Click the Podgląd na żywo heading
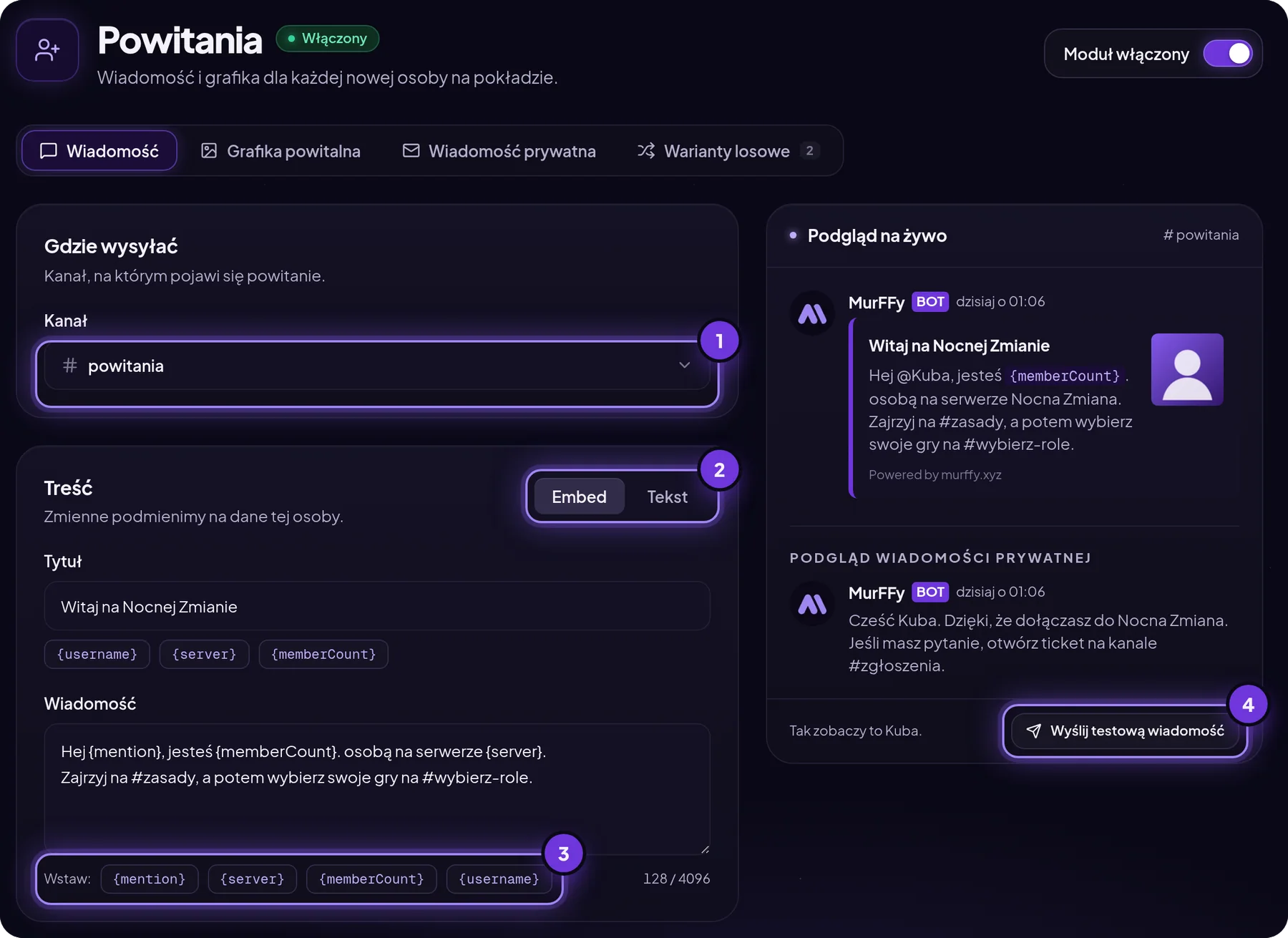 pos(877,235)
